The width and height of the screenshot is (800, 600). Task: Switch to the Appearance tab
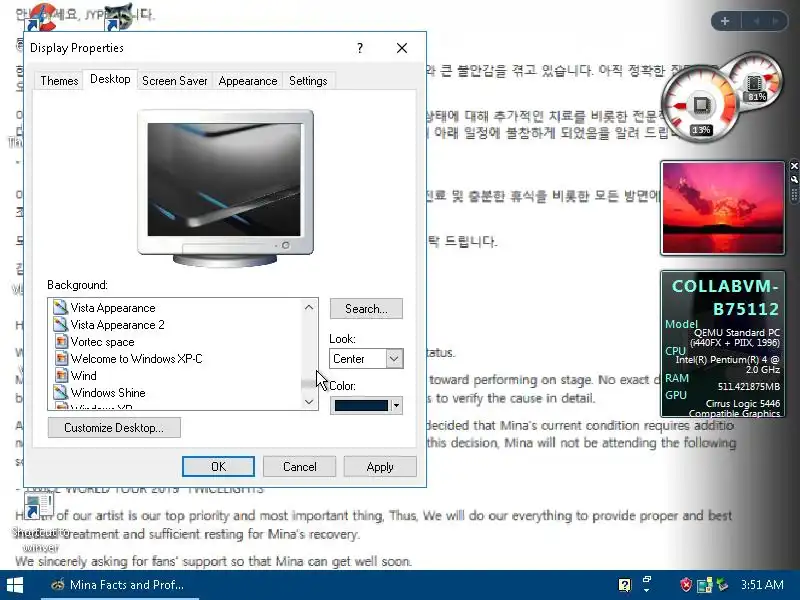coord(247,81)
